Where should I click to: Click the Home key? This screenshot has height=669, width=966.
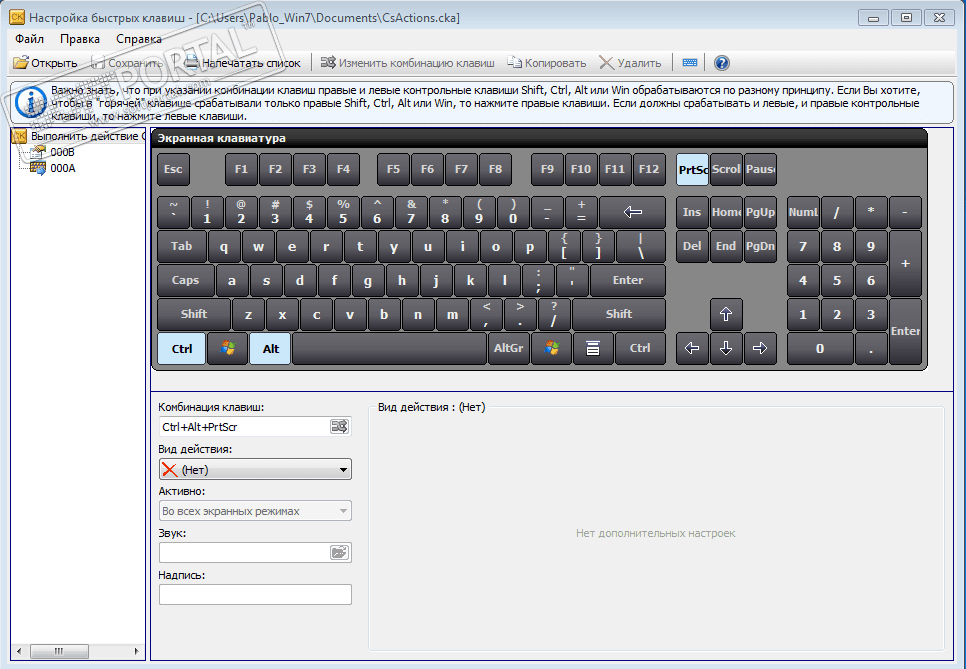tap(726, 213)
